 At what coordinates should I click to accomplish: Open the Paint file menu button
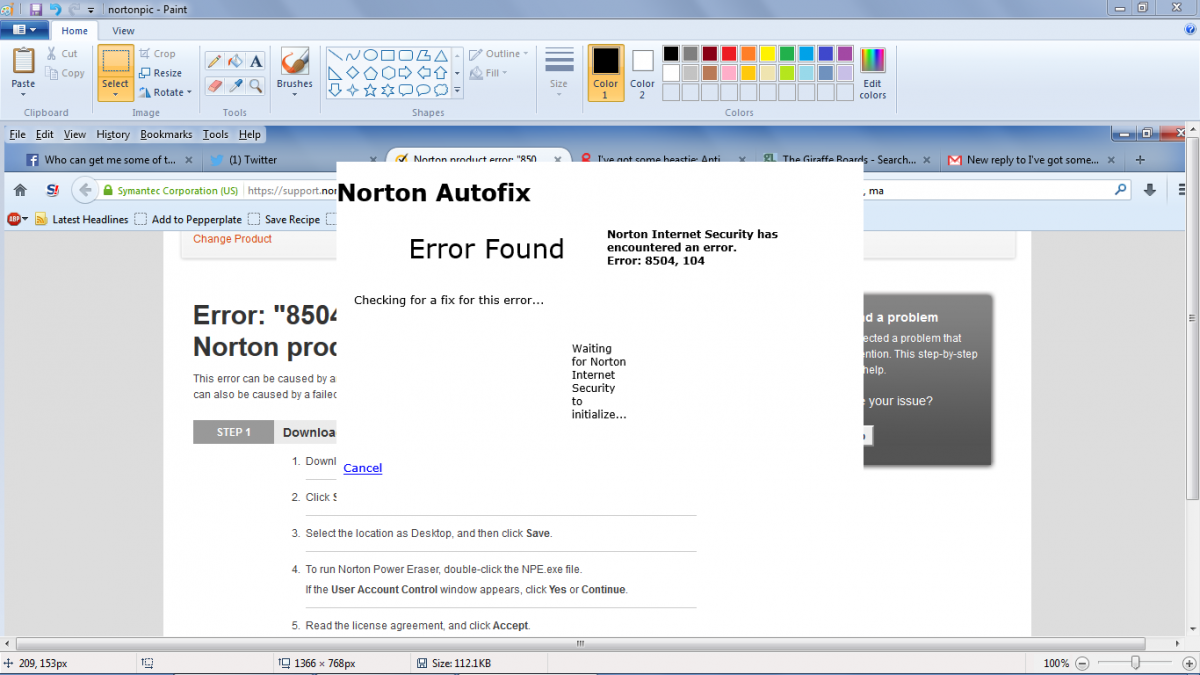(24, 30)
